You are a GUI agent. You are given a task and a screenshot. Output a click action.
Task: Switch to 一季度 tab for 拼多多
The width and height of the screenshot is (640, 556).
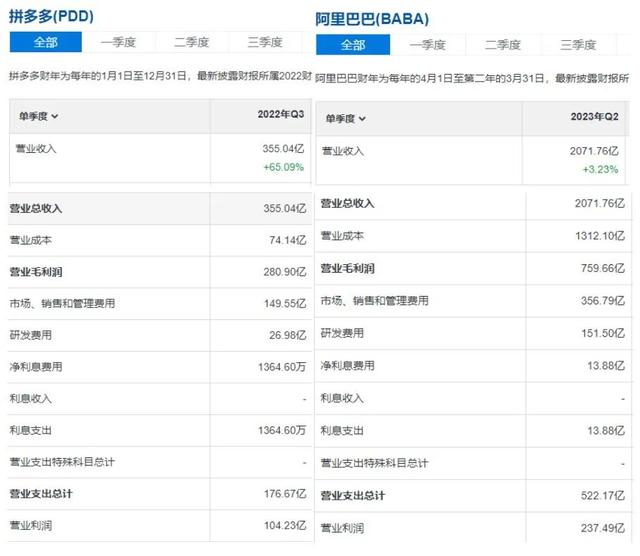click(x=117, y=42)
